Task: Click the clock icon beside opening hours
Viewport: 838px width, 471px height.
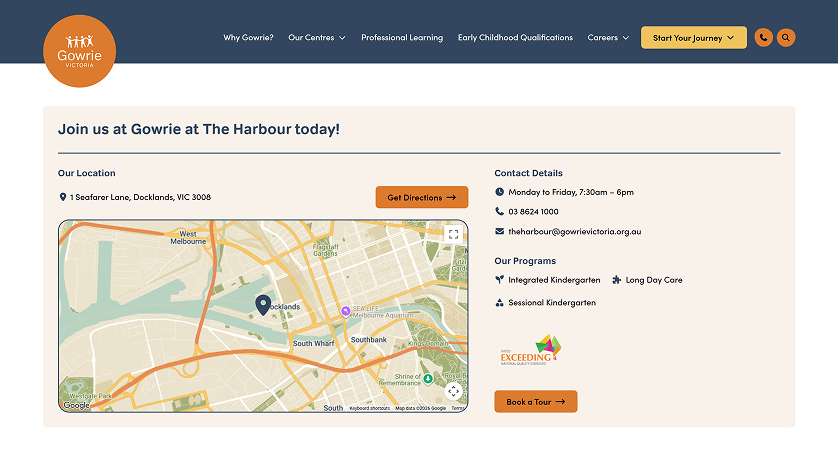Action: (499, 192)
